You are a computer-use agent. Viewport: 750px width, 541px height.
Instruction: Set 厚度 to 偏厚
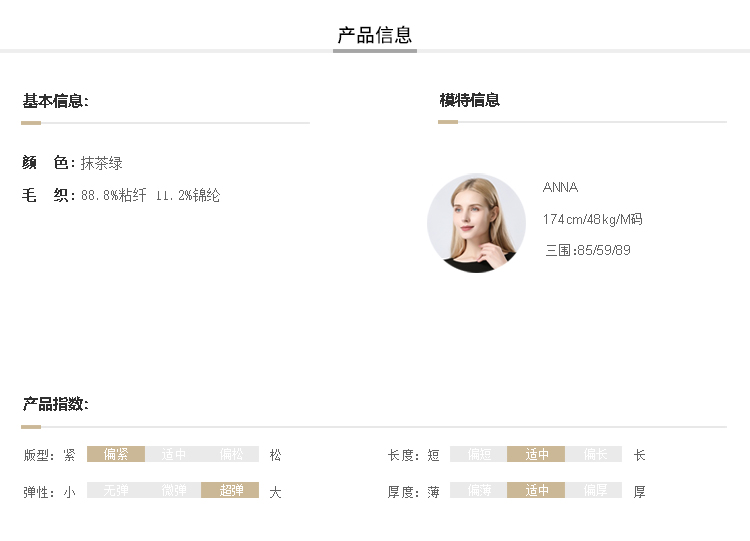point(595,491)
